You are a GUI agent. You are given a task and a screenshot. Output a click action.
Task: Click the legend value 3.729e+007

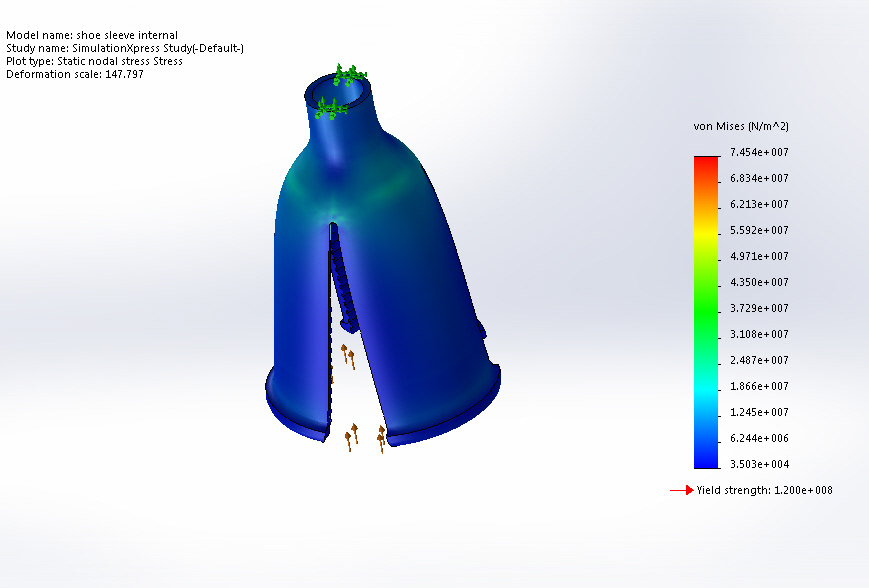pos(759,308)
